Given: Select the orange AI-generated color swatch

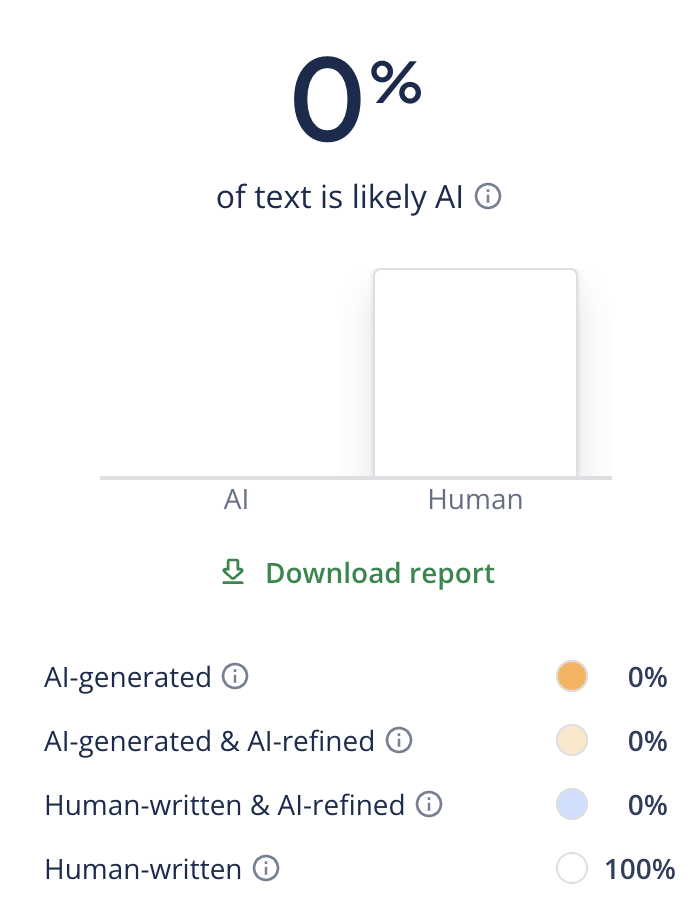Looking at the screenshot, I should point(571,677).
